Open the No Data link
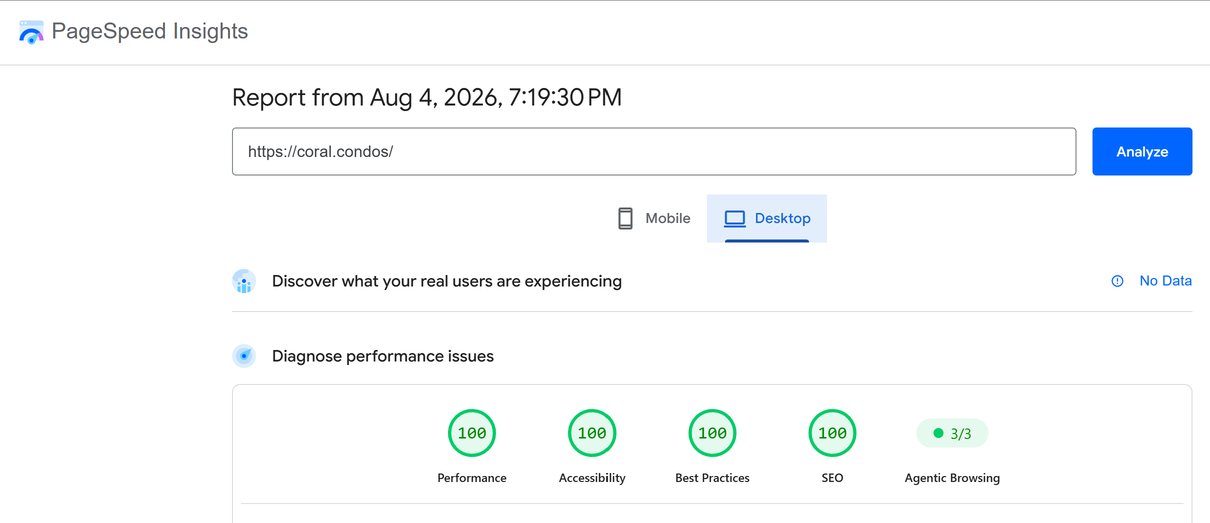1210x523 pixels. click(1166, 281)
